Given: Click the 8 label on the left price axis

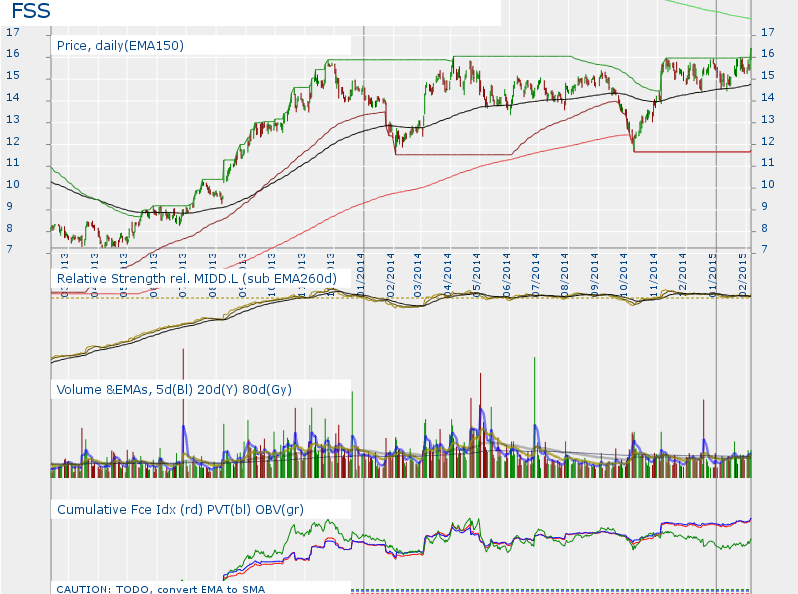Looking at the screenshot, I should click(10, 228).
